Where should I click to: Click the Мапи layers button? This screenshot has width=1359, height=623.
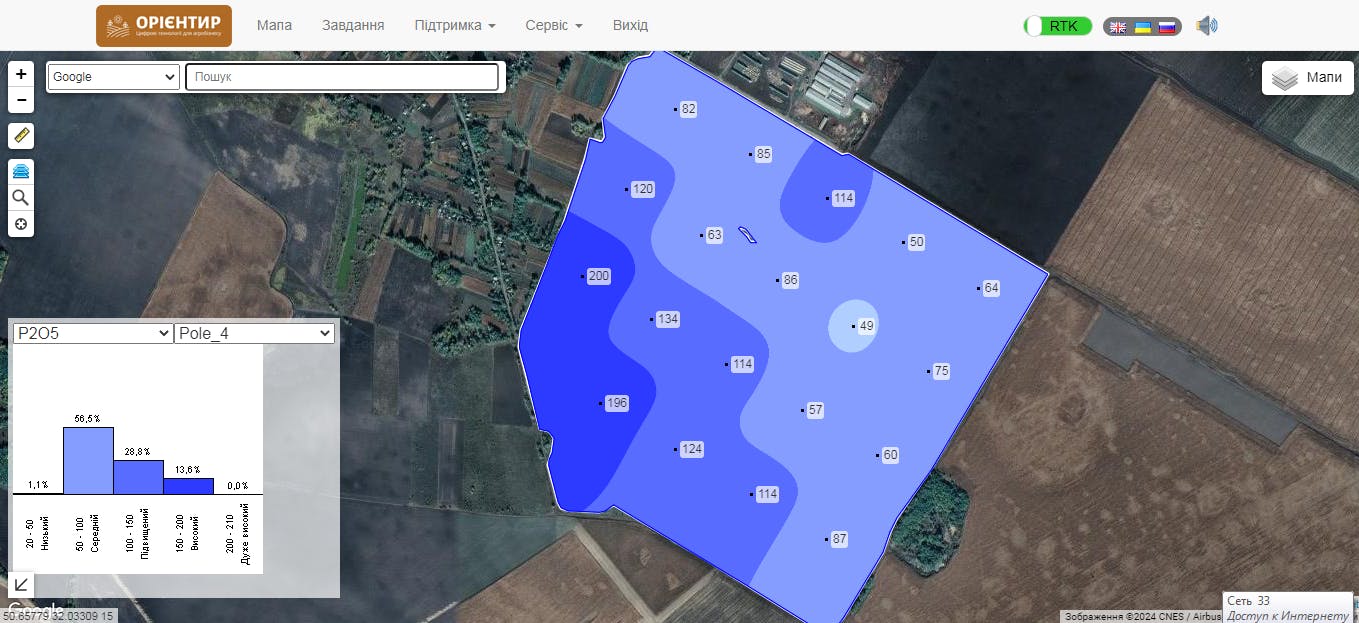(1307, 78)
